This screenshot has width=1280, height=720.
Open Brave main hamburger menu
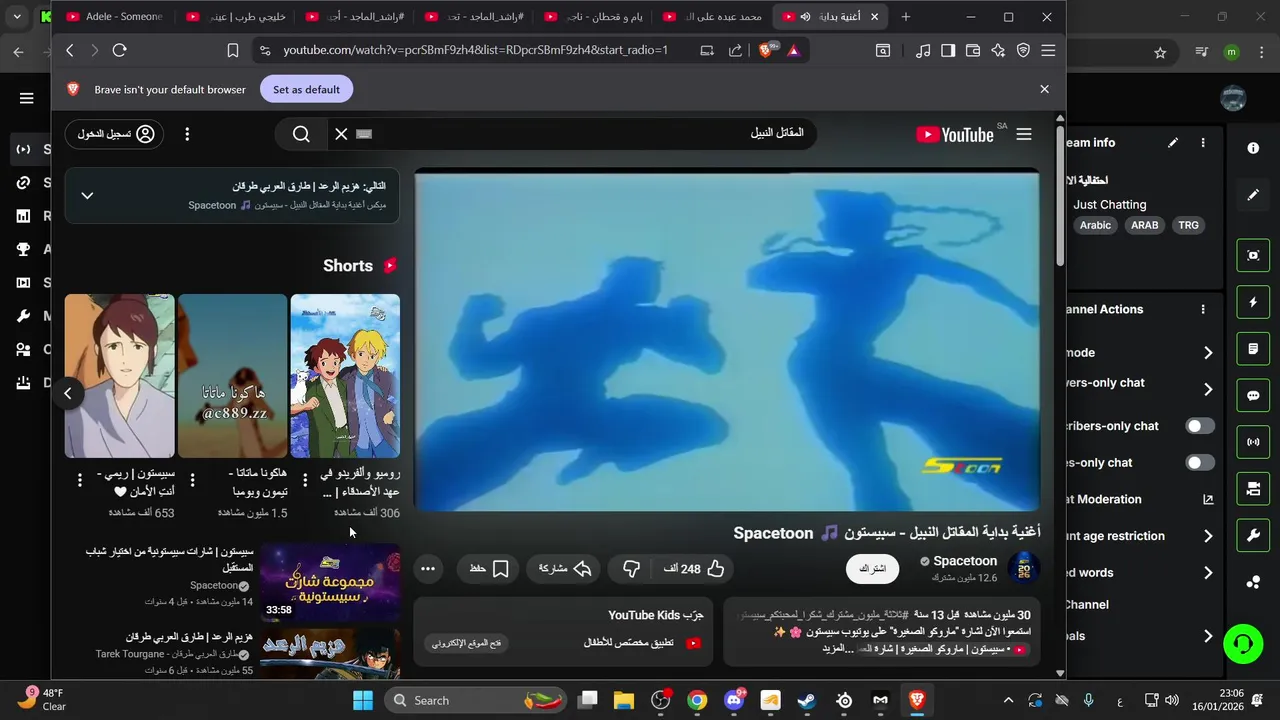click(1048, 50)
